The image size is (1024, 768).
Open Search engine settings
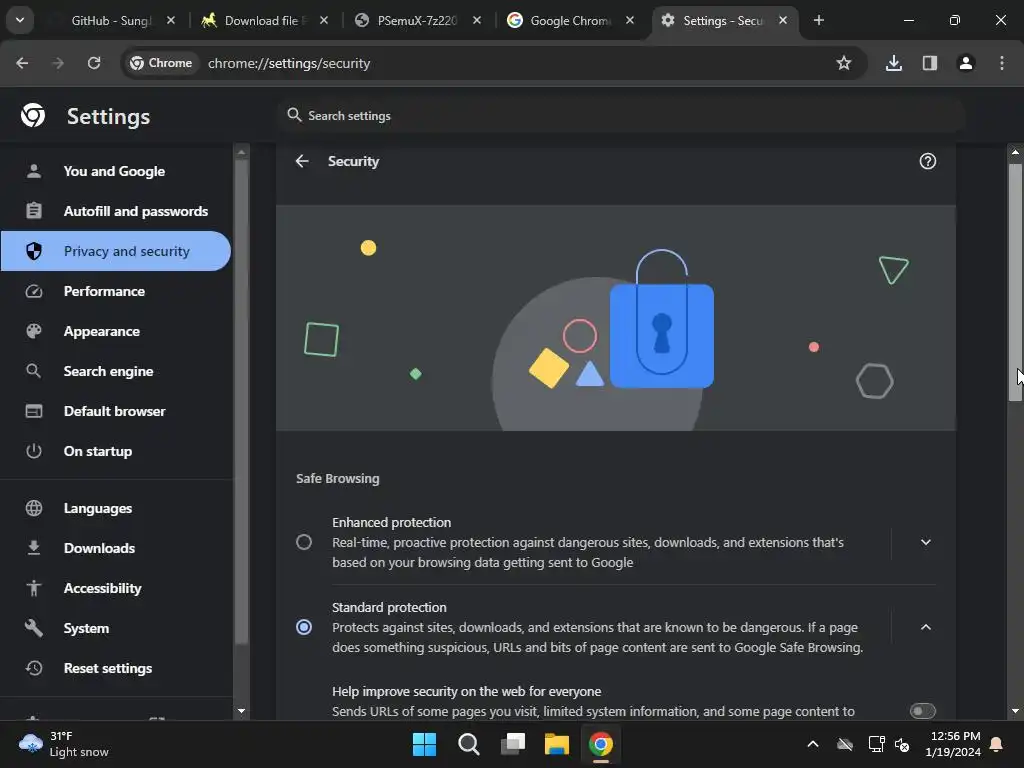coord(115,371)
